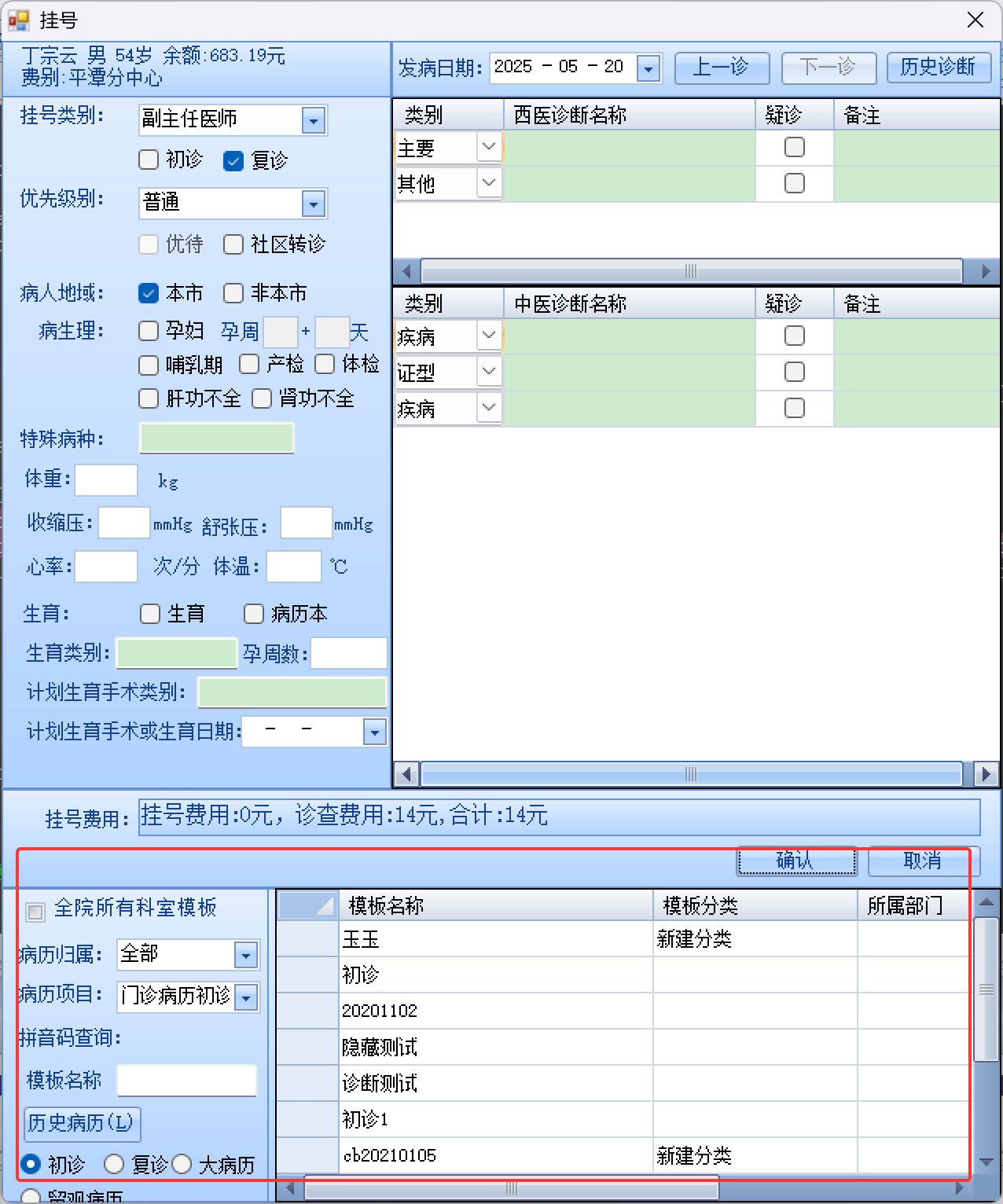Uncheck the 复诊 checkbox

(233, 160)
